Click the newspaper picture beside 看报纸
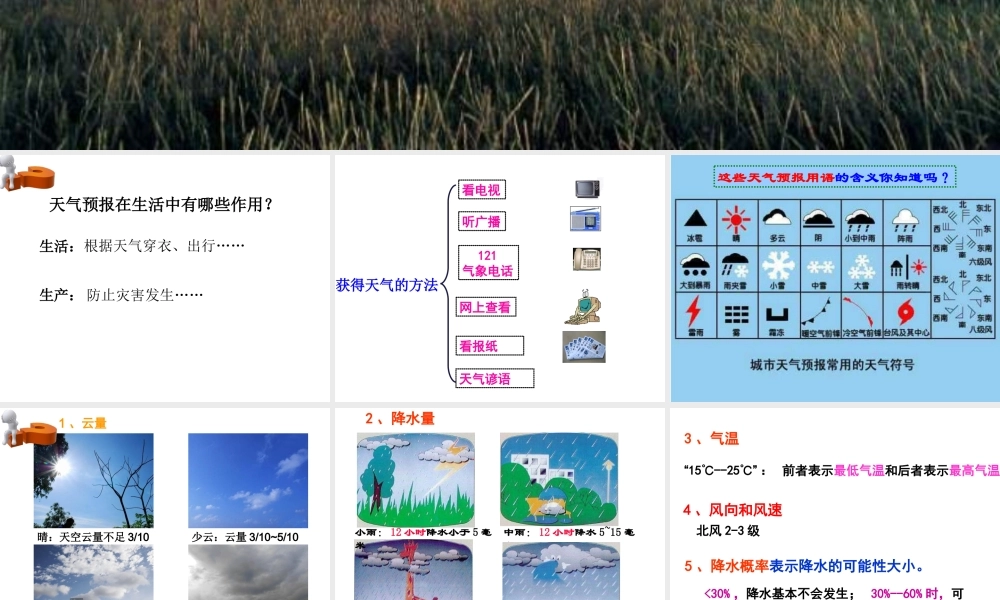Image resolution: width=1000 pixels, height=600 pixels. tap(584, 347)
